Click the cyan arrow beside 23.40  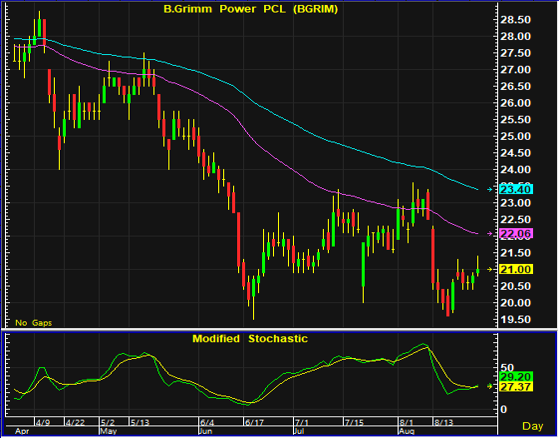tap(490, 190)
